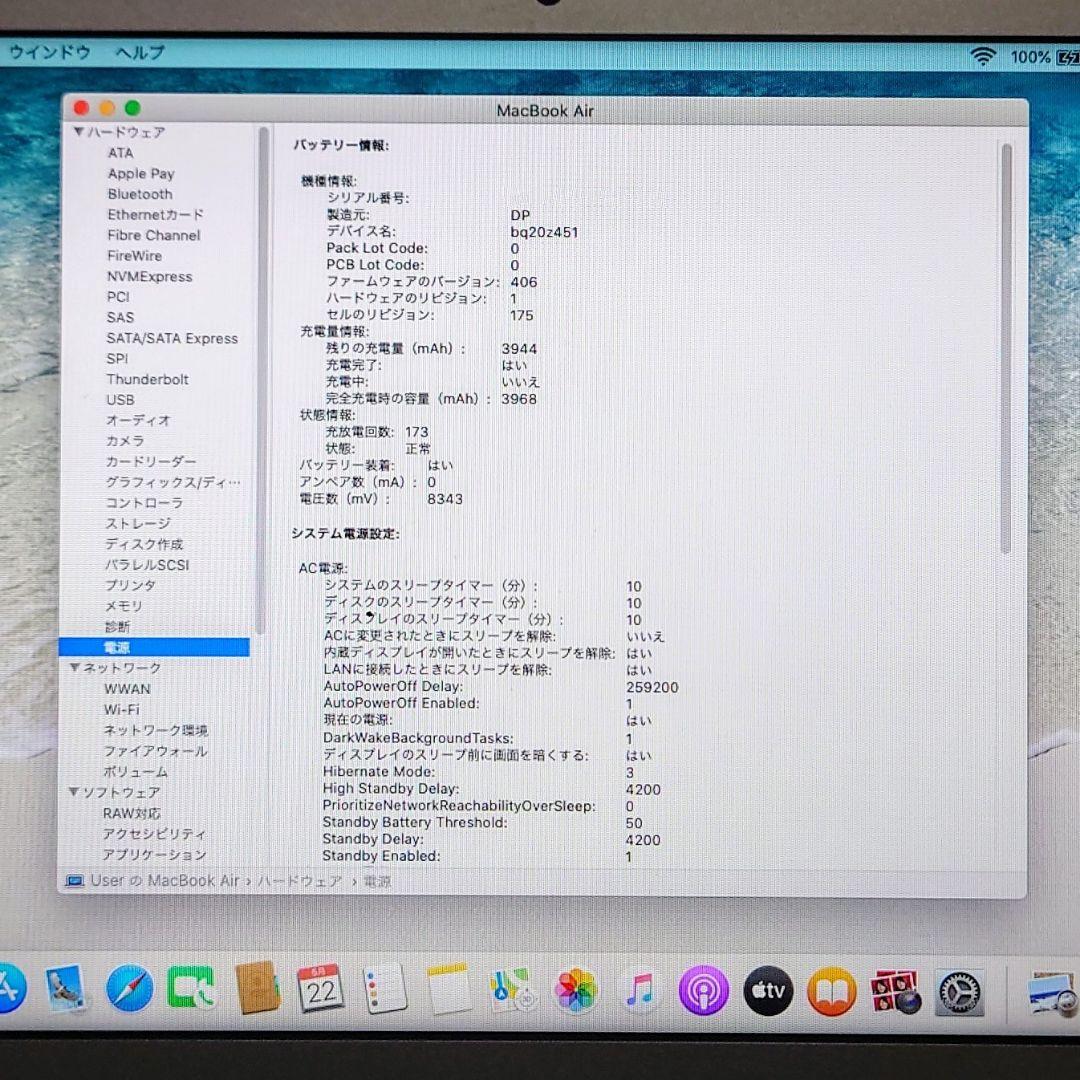Open Safari from the Dock
1080x1080 pixels.
pyautogui.click(x=129, y=989)
